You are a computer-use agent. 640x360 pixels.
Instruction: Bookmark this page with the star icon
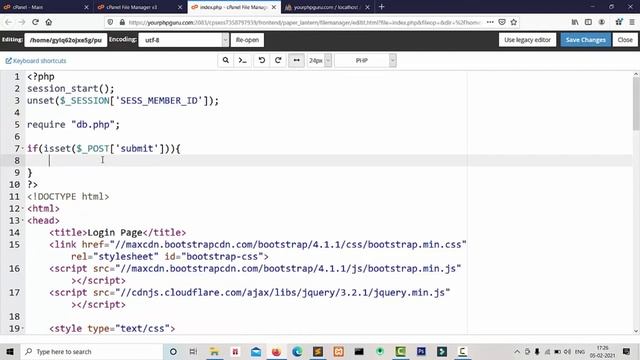(x=513, y=22)
